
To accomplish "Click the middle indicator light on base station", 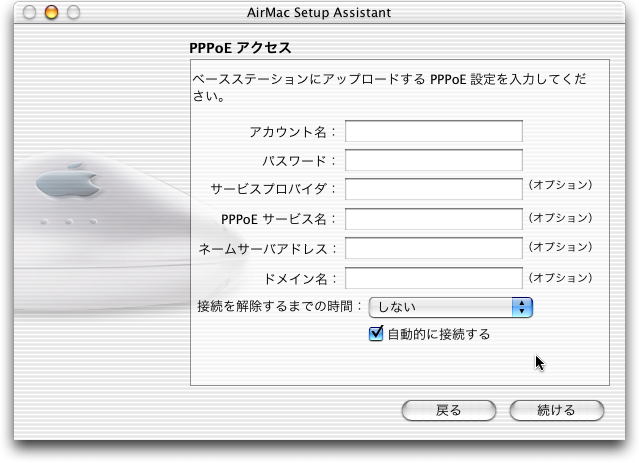I will [69, 222].
